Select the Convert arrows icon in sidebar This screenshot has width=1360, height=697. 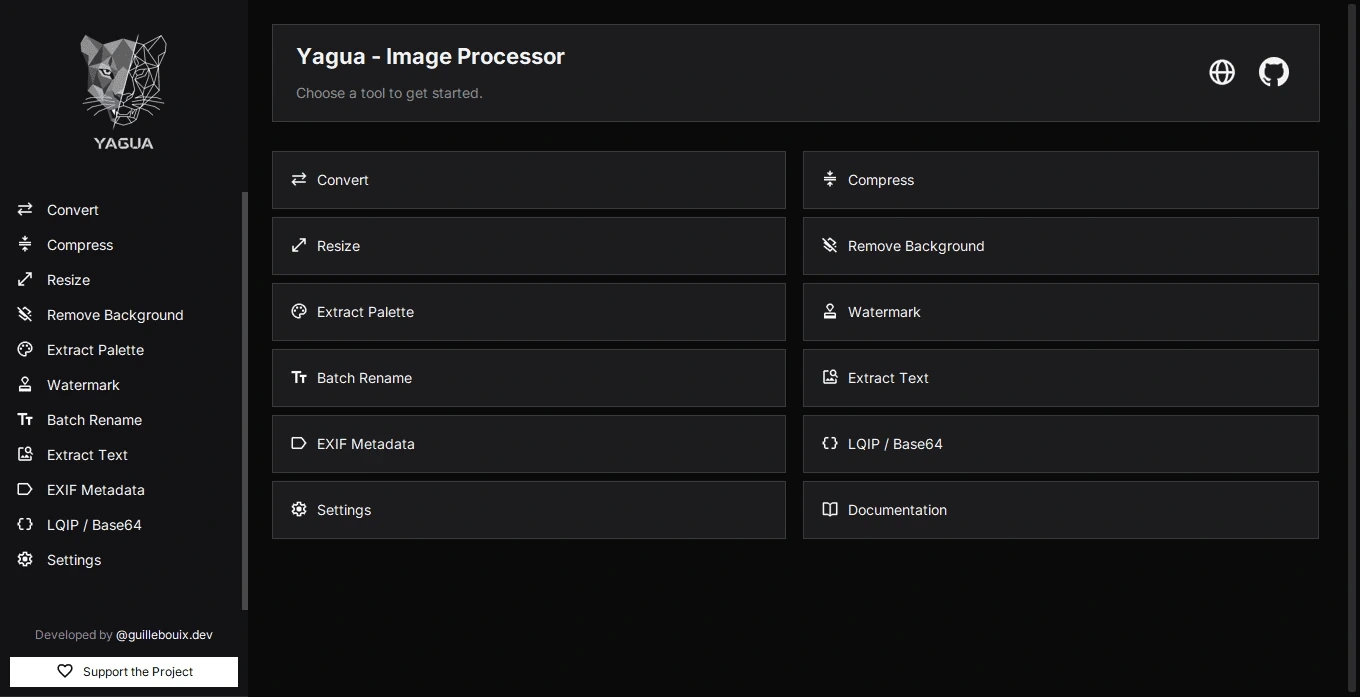point(25,209)
